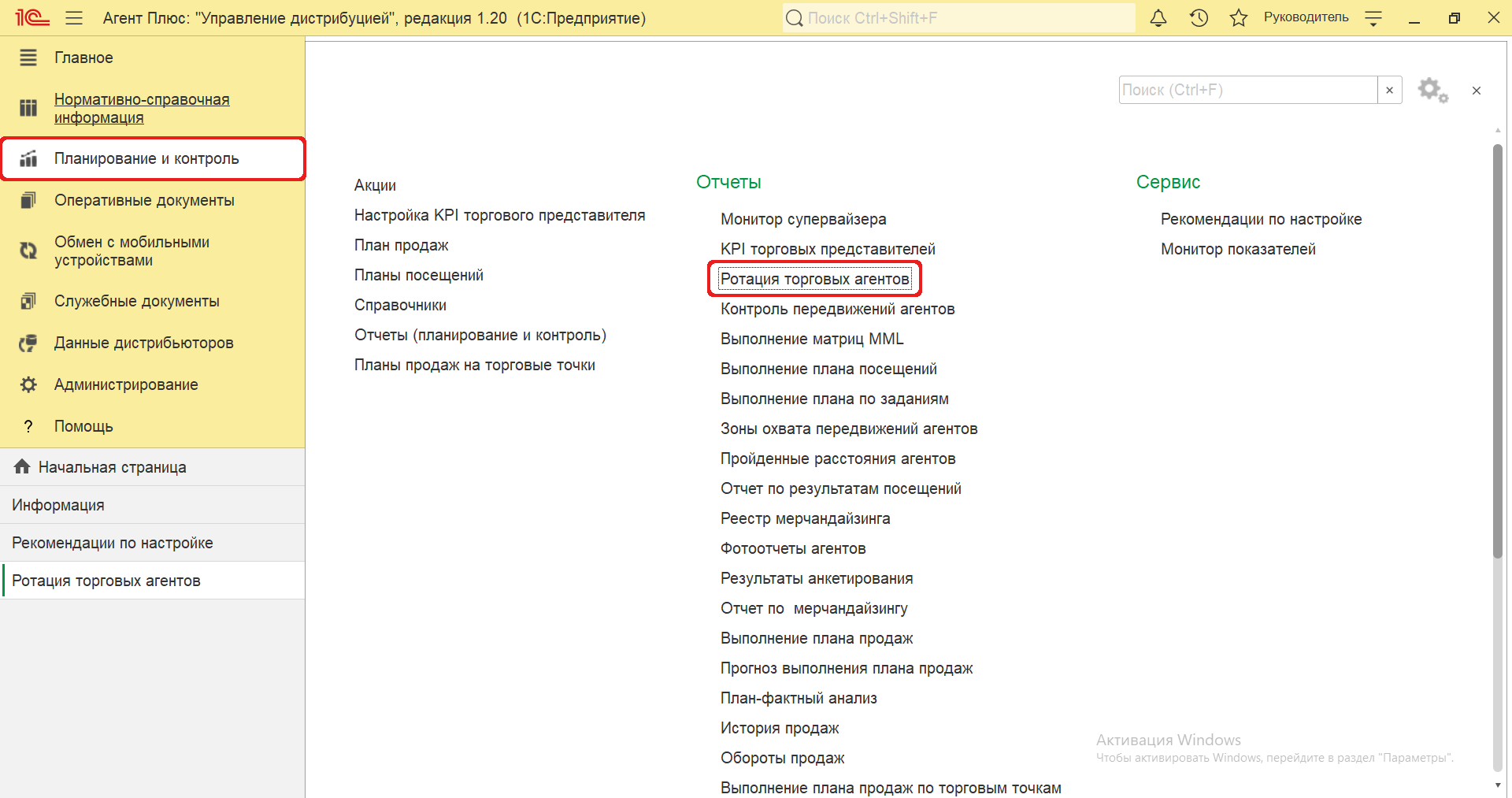Open the service settings menu icon

coord(1373,19)
